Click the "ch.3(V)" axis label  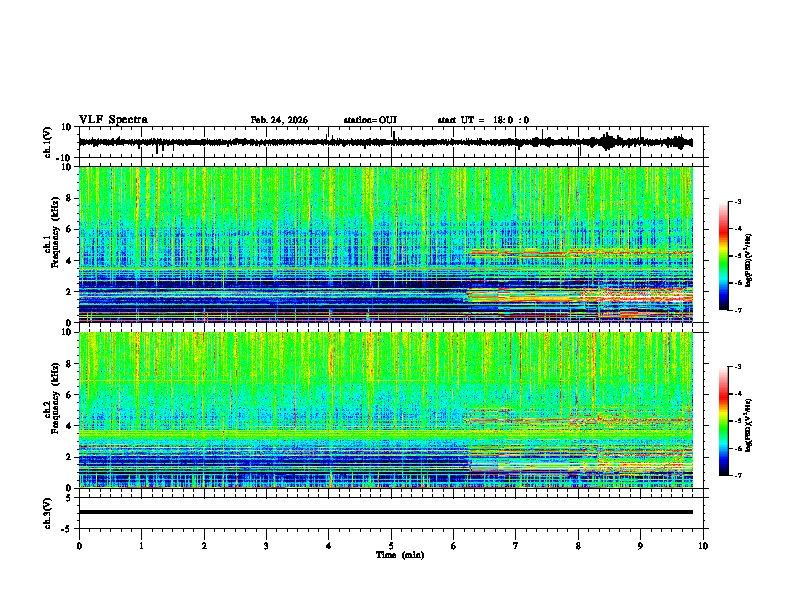click(x=48, y=513)
